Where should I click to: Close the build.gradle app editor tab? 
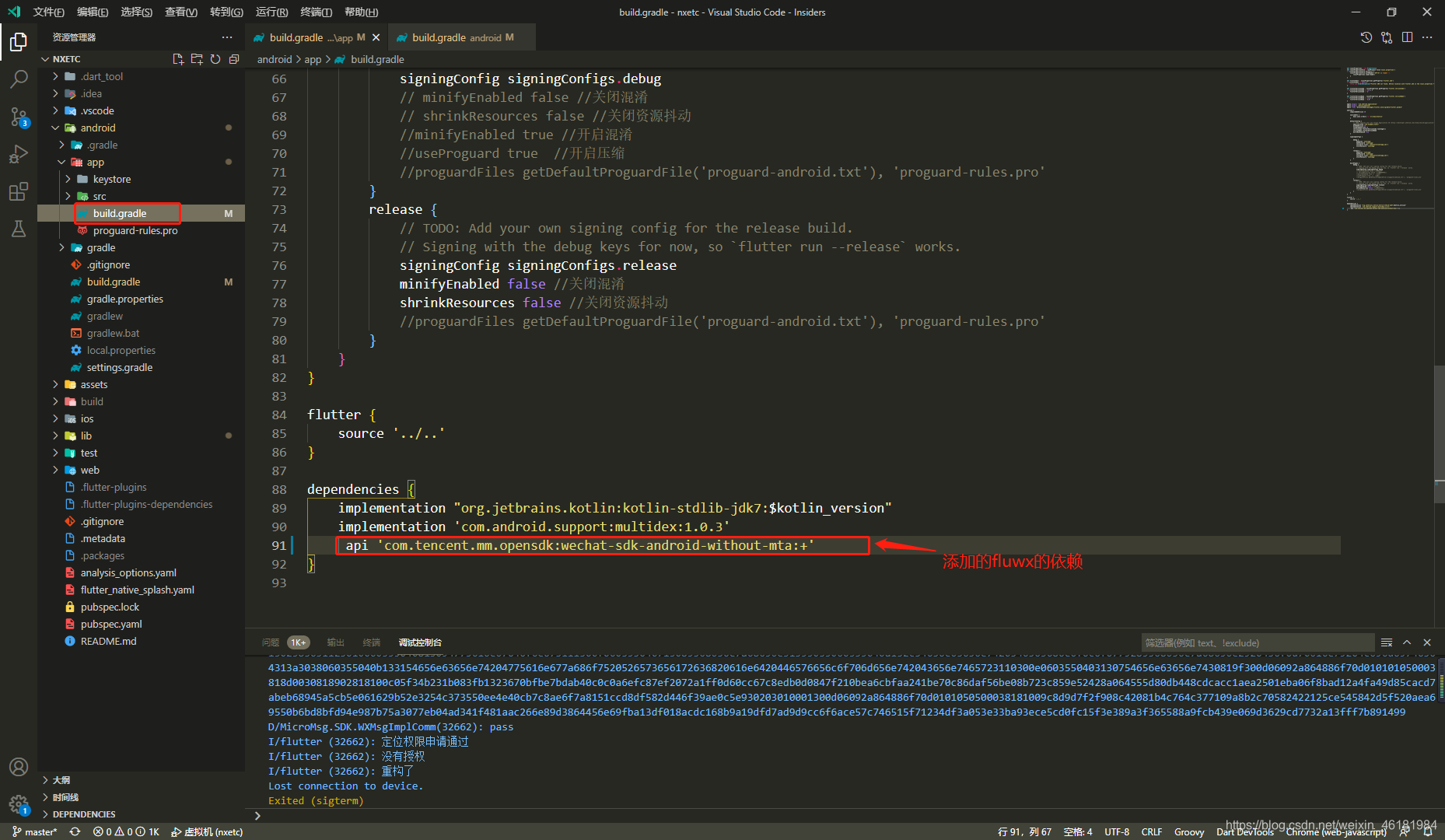pos(376,37)
